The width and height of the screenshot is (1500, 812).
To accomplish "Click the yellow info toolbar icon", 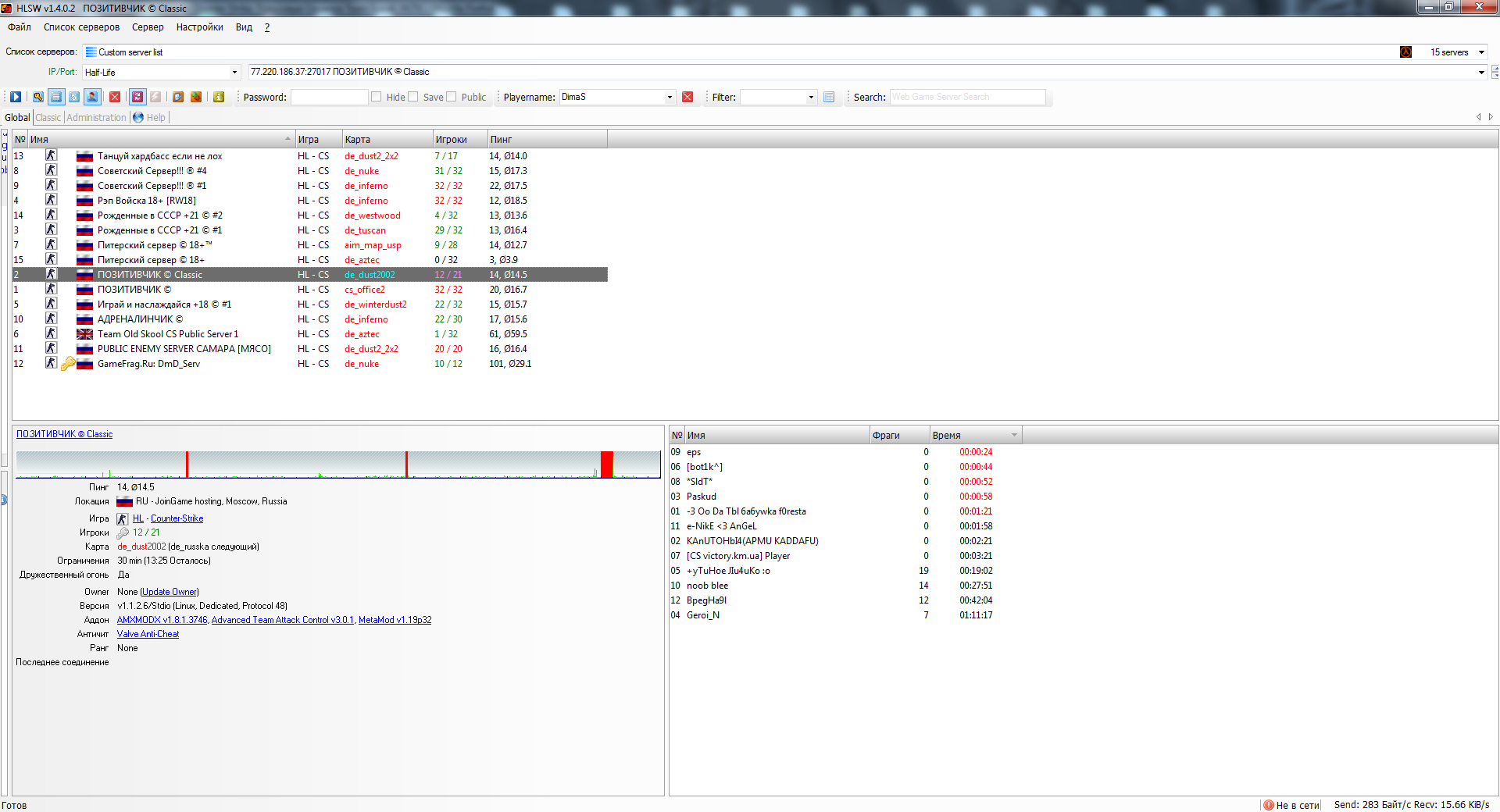I will click(x=219, y=97).
